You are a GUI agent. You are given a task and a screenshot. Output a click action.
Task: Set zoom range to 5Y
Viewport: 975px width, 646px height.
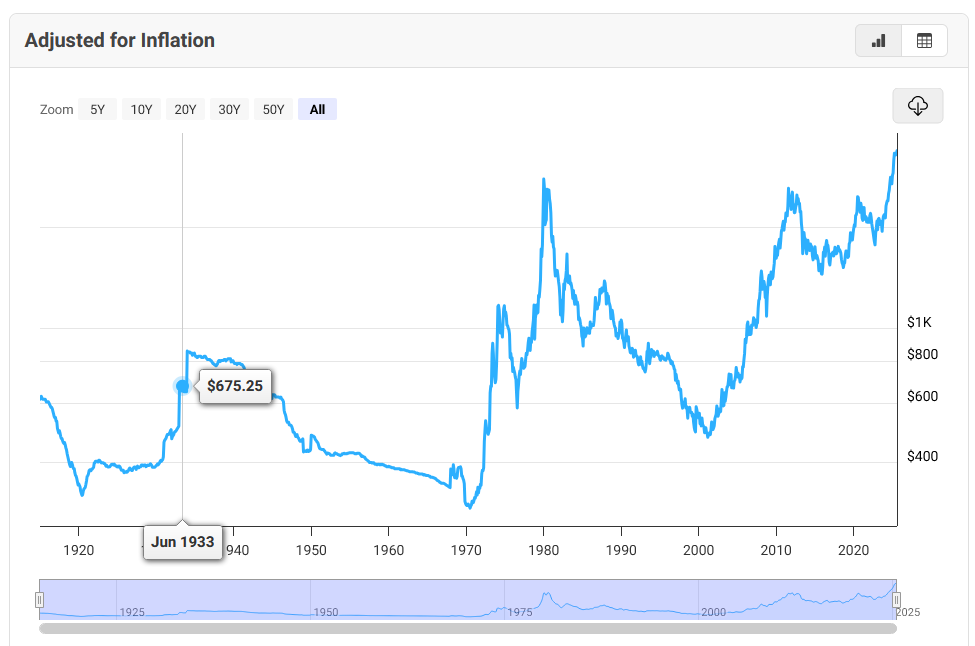point(97,110)
